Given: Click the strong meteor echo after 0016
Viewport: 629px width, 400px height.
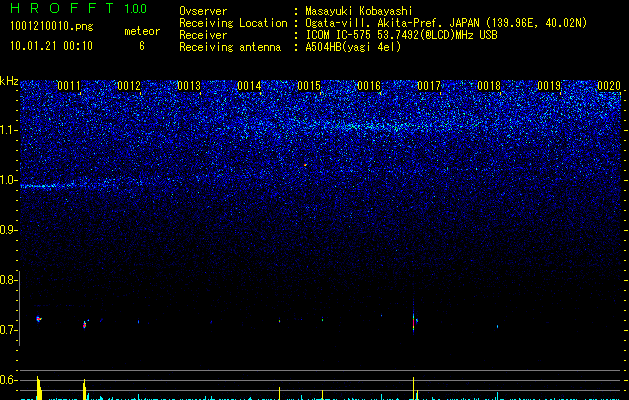Looking at the screenshot, I should (x=414, y=321).
